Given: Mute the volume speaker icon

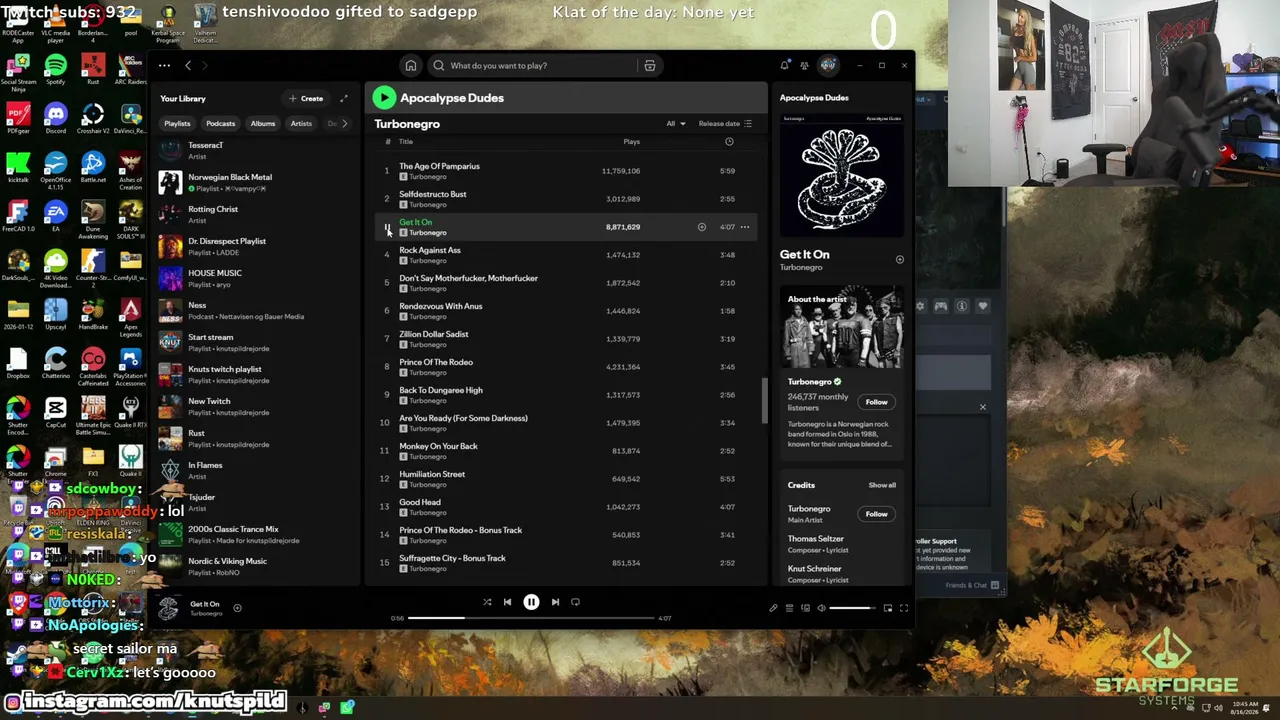Looking at the screenshot, I should tap(821, 608).
